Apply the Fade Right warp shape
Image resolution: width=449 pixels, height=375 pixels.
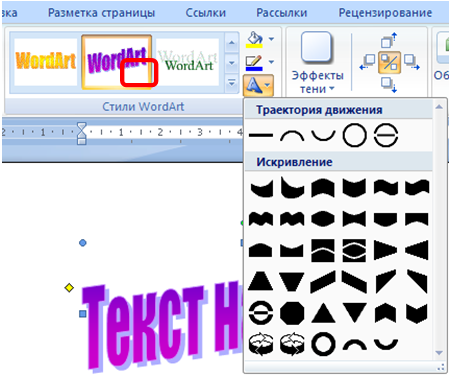[x=386, y=250]
